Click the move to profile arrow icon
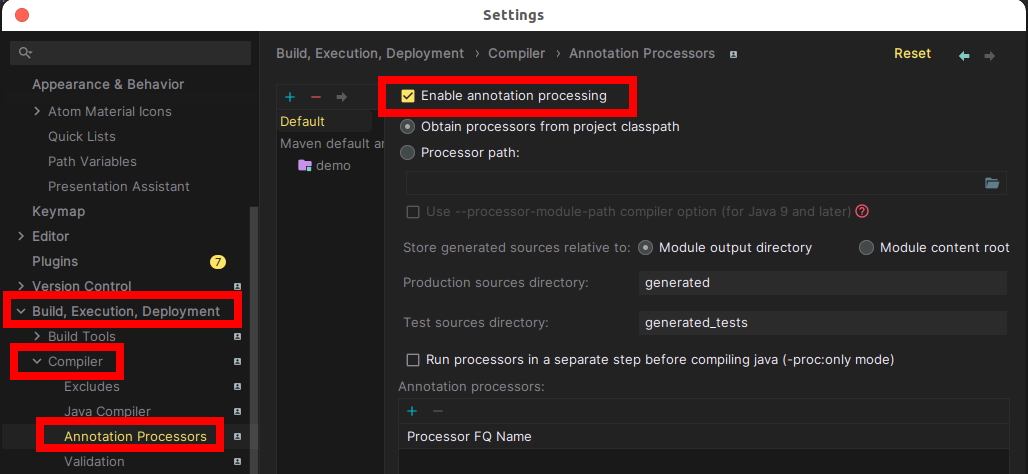Image resolution: width=1028 pixels, height=474 pixels. pyautogui.click(x=342, y=97)
